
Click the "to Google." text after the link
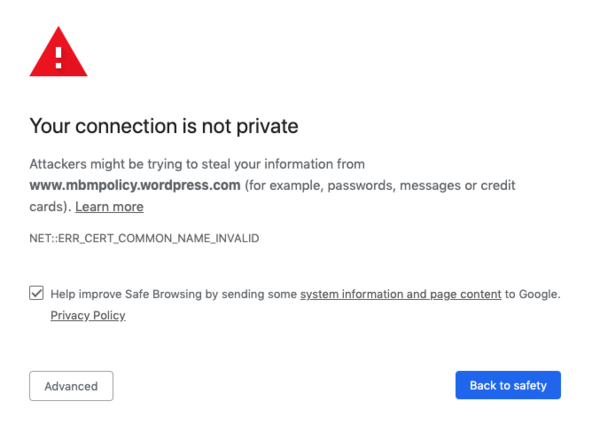pyautogui.click(x=533, y=294)
